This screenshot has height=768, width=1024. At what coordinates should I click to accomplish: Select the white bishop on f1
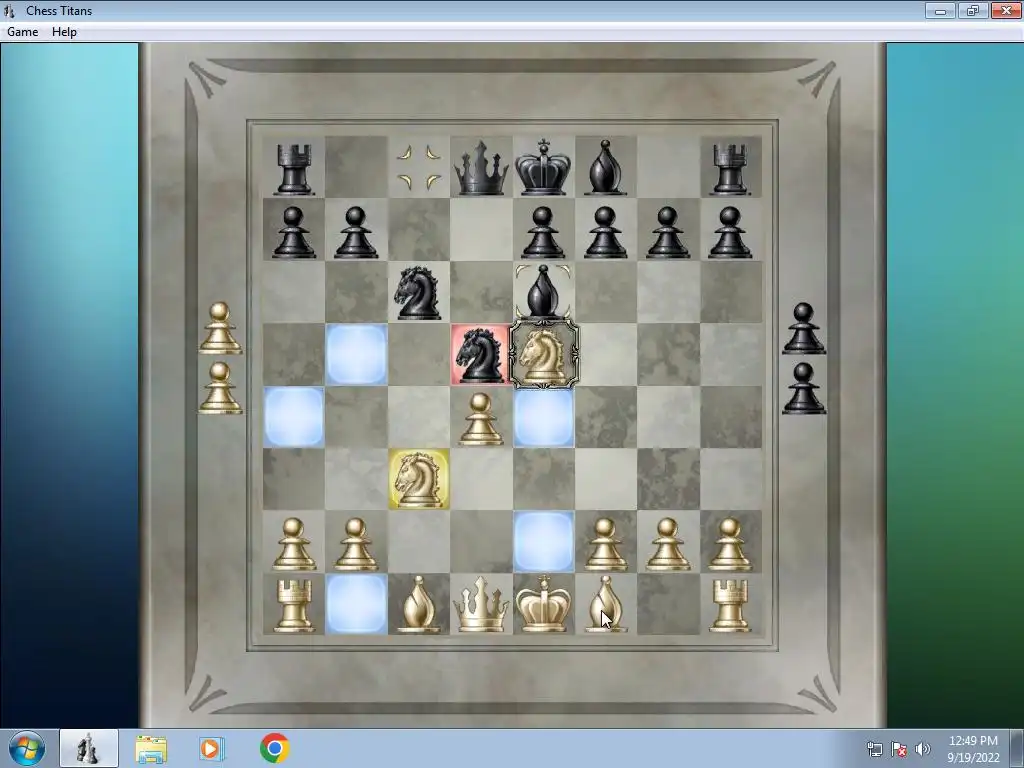point(605,604)
